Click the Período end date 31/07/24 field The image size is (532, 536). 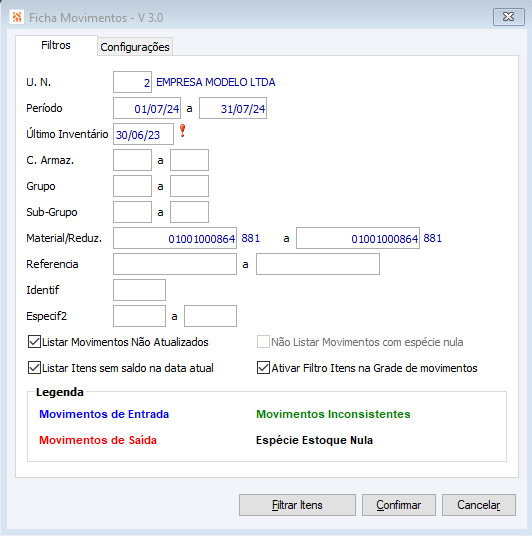pos(233,108)
